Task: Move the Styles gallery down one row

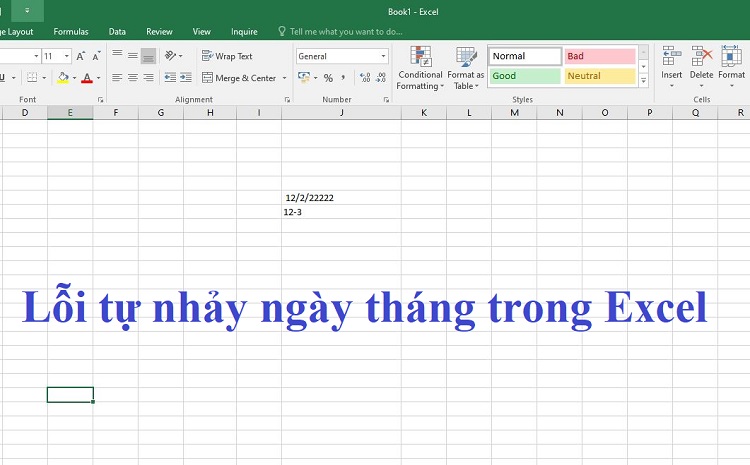Action: point(644,66)
